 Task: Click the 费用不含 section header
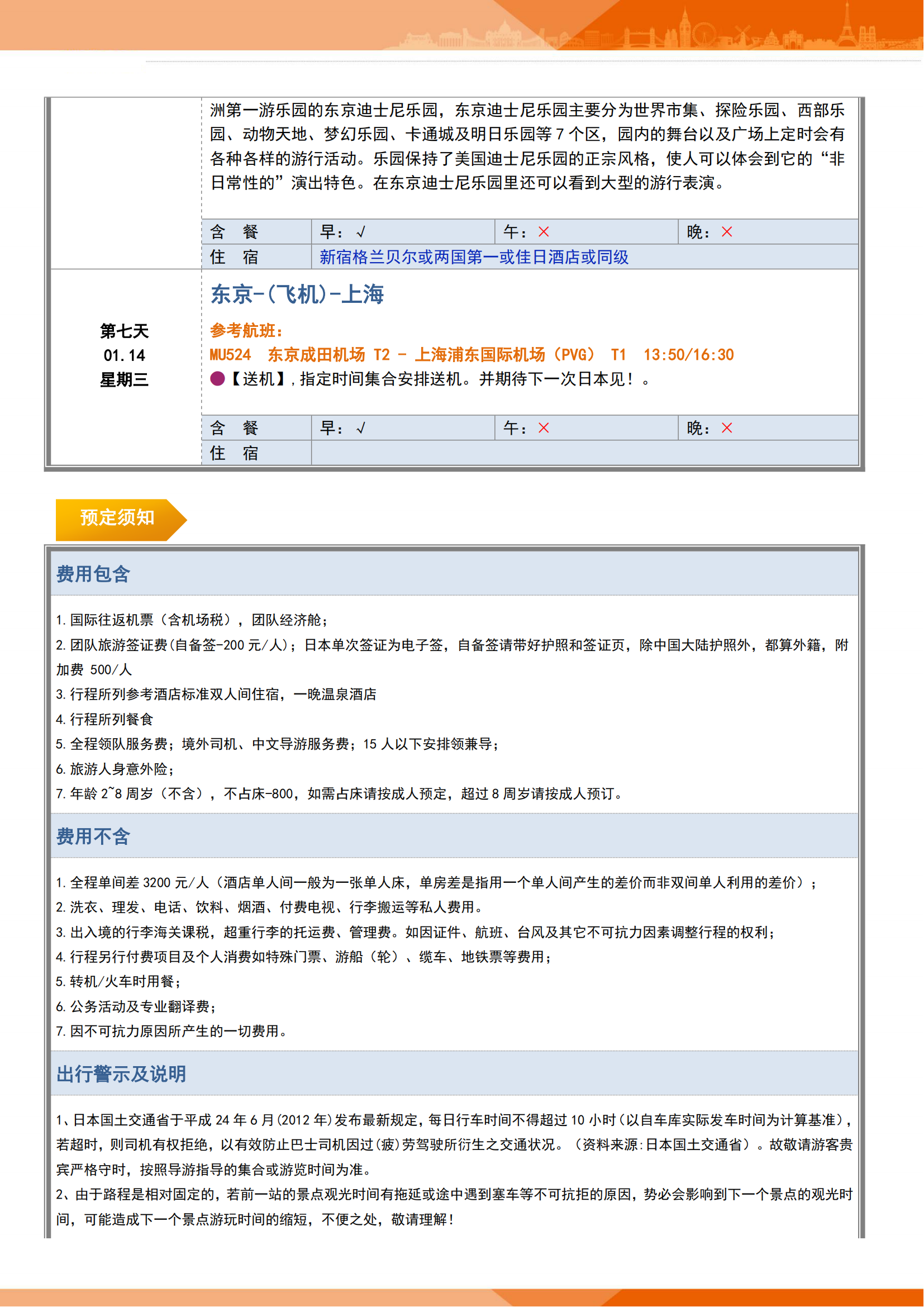pyautogui.click(x=93, y=837)
